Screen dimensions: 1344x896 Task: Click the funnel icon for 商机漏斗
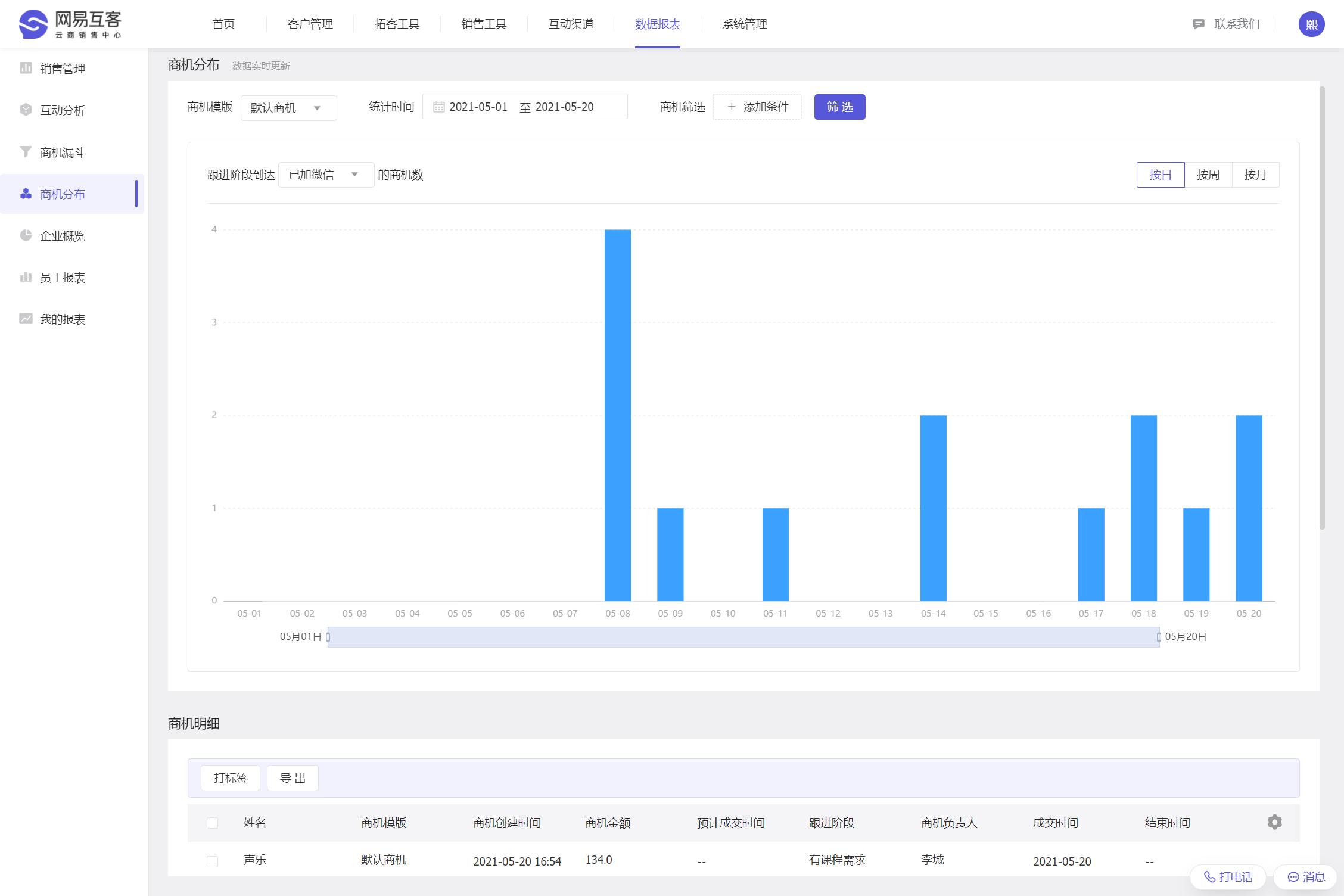click(x=26, y=152)
